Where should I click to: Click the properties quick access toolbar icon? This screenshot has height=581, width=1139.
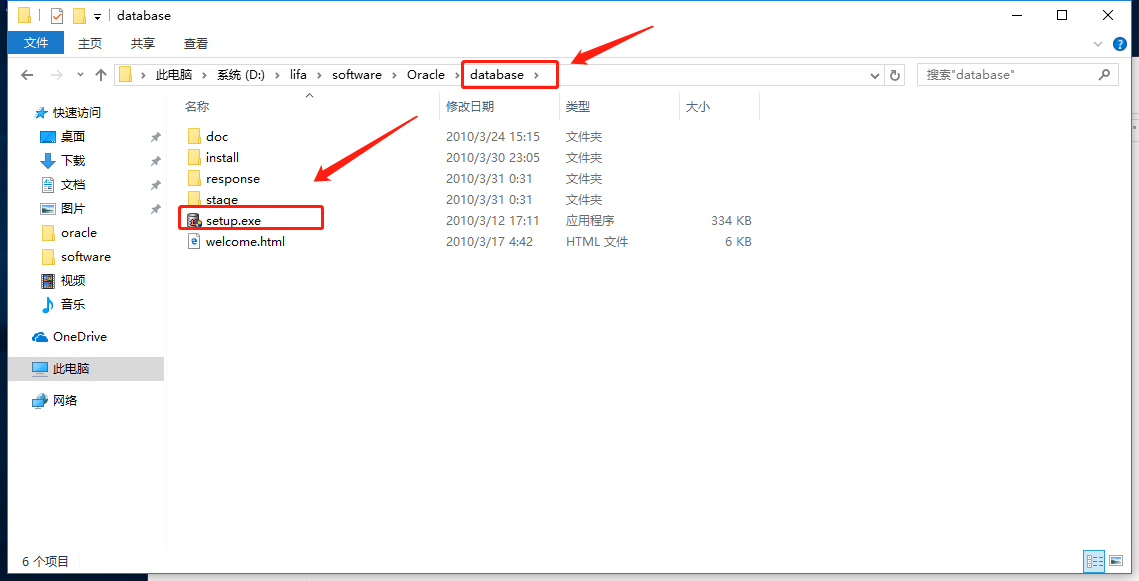coord(57,15)
